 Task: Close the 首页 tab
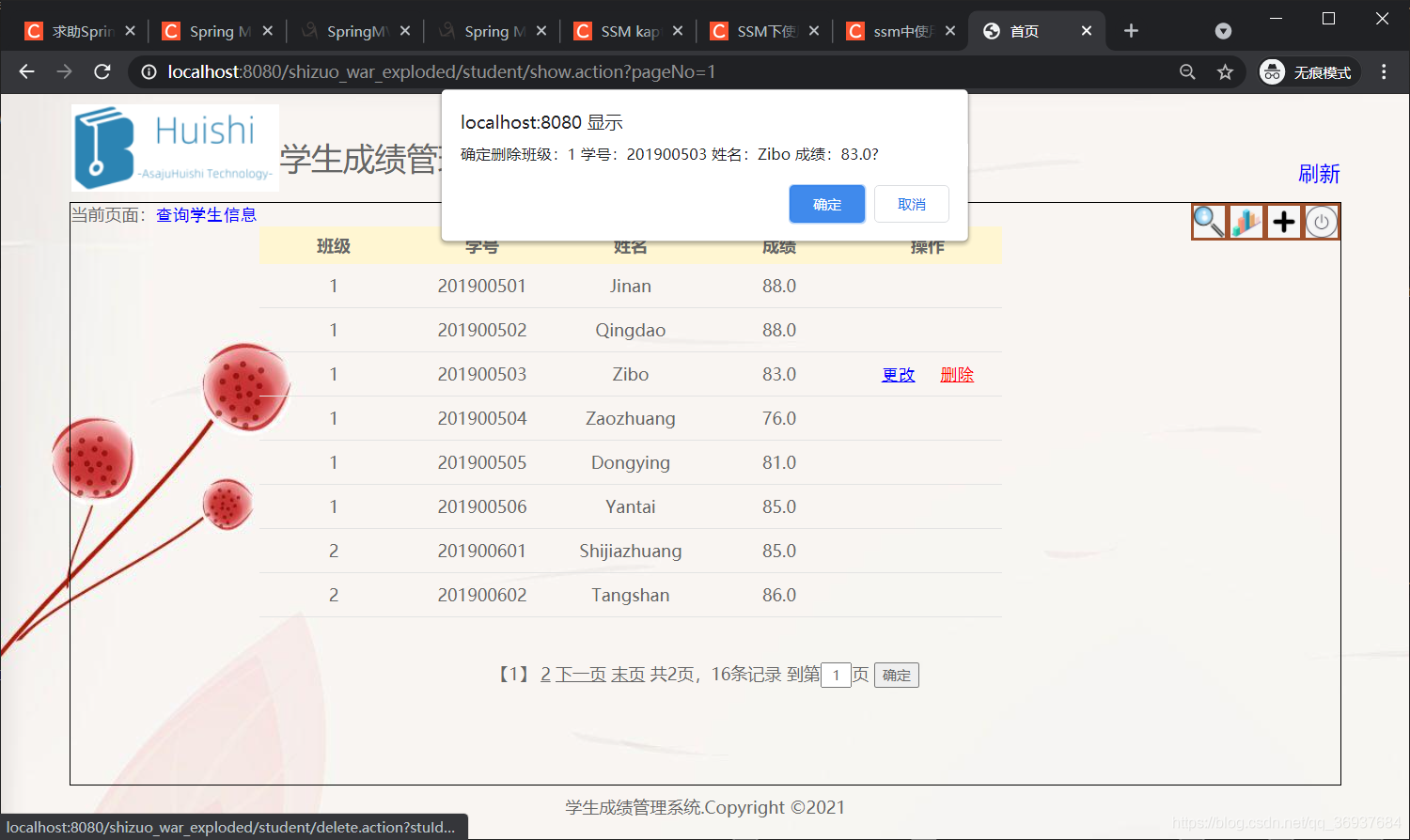click(x=1087, y=31)
